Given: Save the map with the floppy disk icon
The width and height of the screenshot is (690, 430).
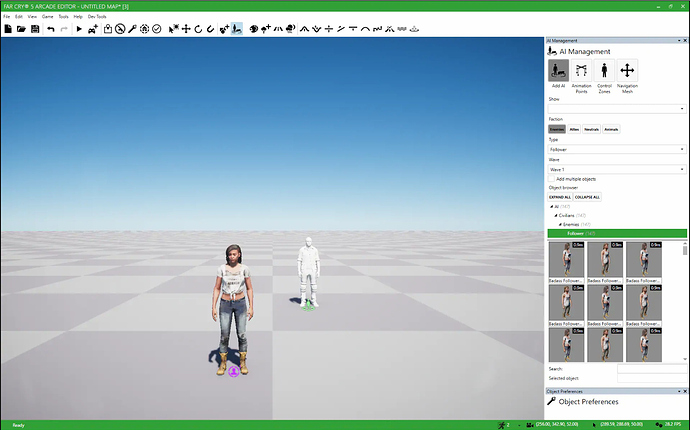Looking at the screenshot, I should tap(35, 29).
